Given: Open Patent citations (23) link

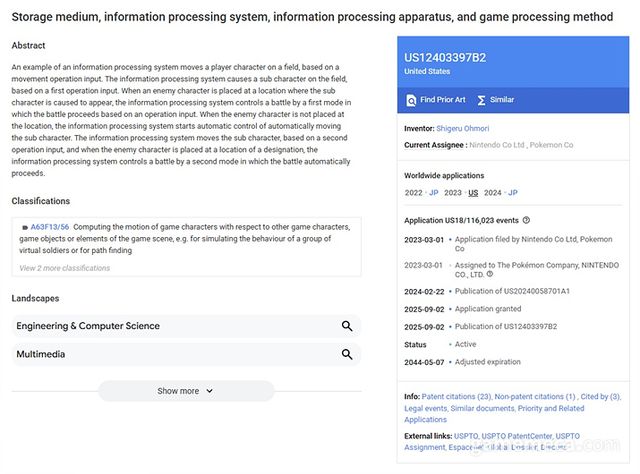Looking at the screenshot, I should coord(456,396).
